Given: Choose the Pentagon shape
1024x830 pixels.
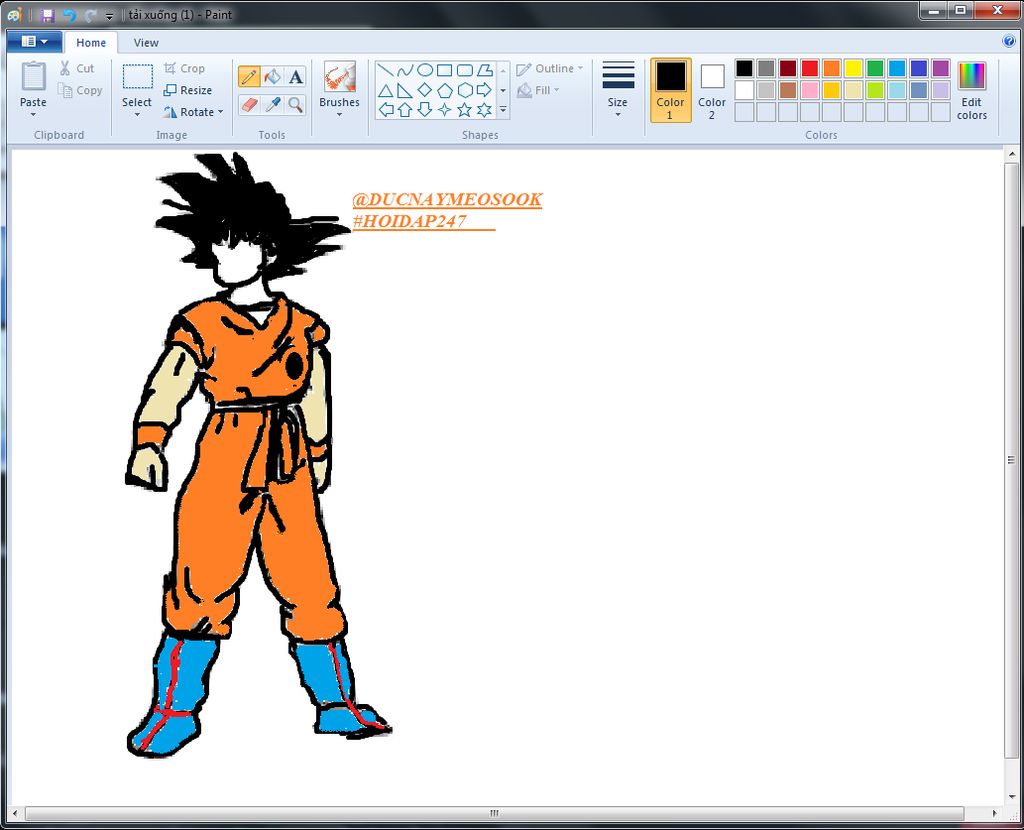Looking at the screenshot, I should [444, 90].
